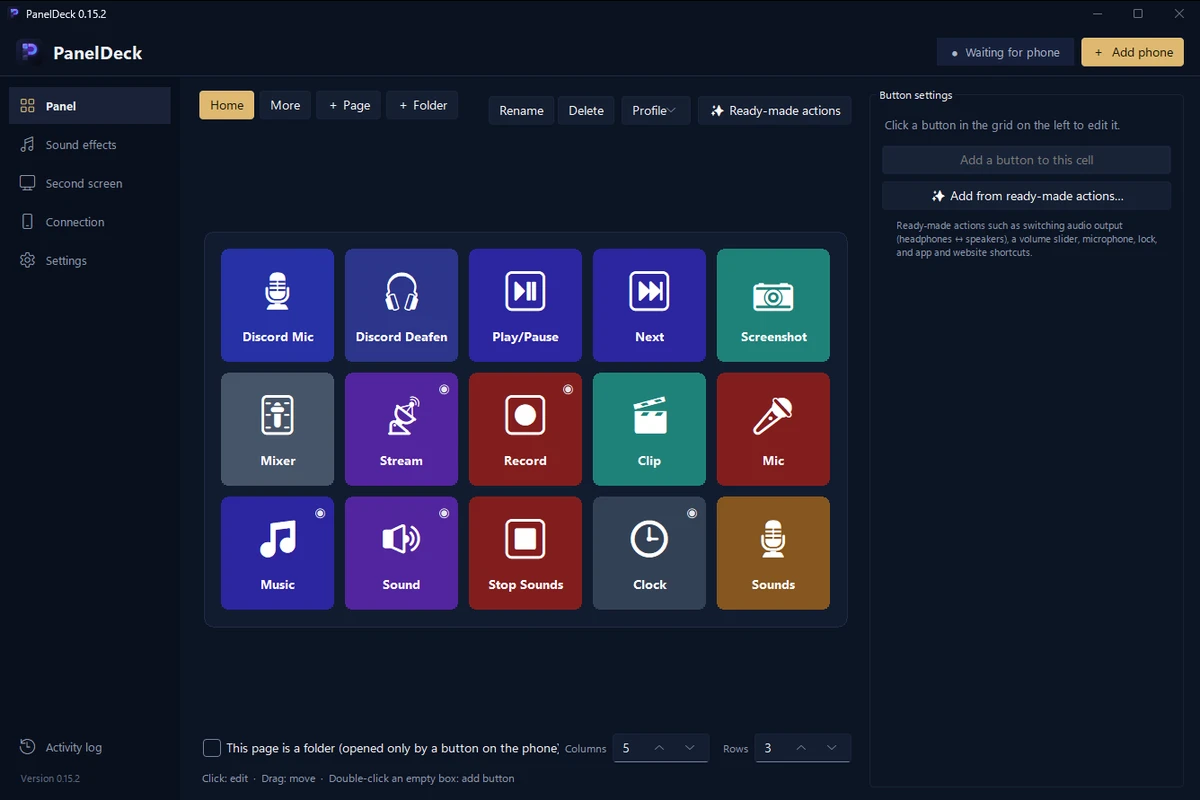
Task: Select the Screenshot camera tile
Action: click(773, 305)
